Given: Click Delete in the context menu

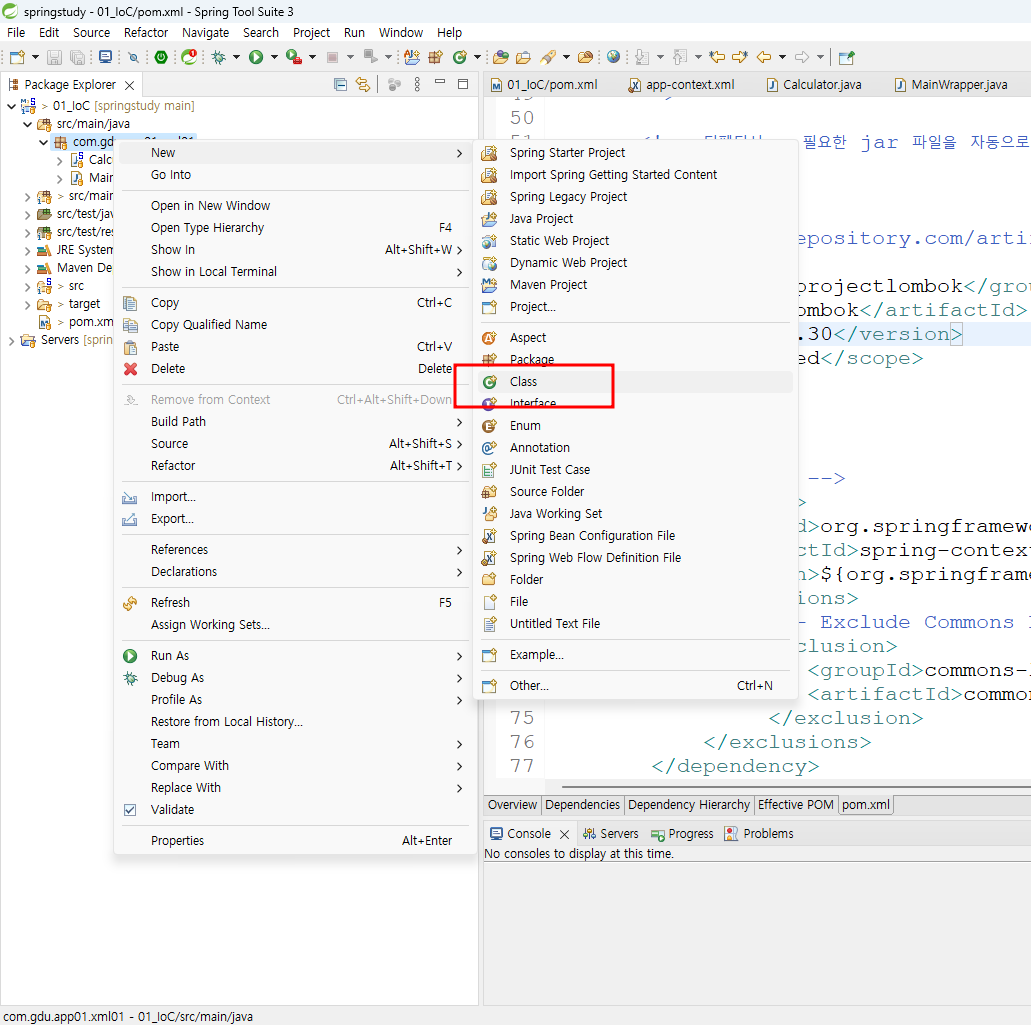Looking at the screenshot, I should pyautogui.click(x=294, y=369).
